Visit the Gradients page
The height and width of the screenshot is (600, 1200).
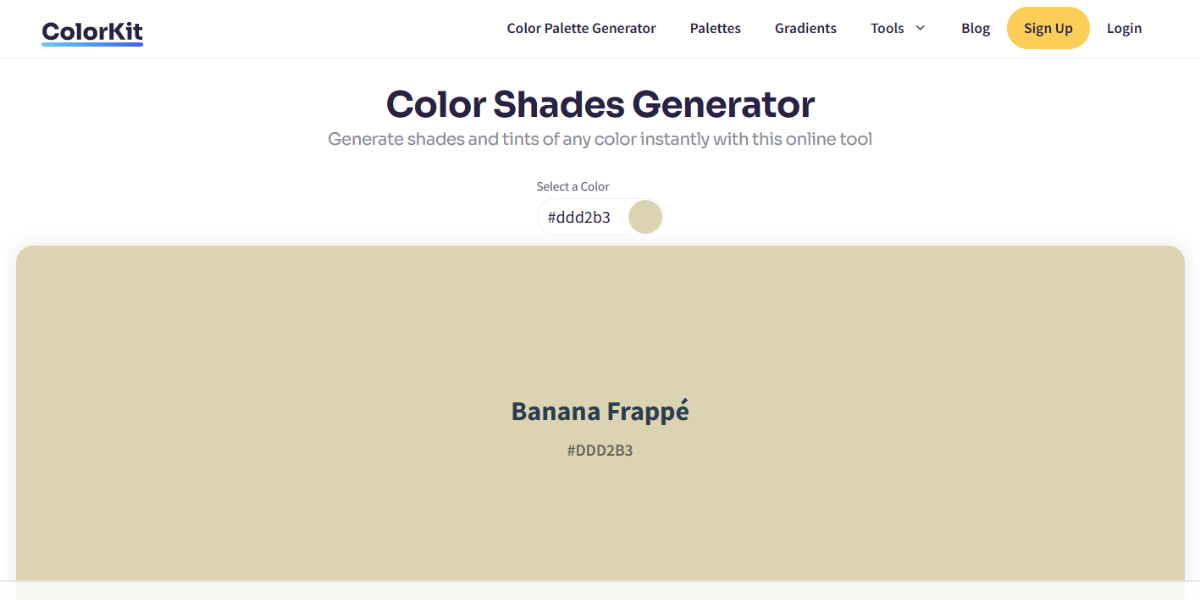pyautogui.click(x=805, y=28)
